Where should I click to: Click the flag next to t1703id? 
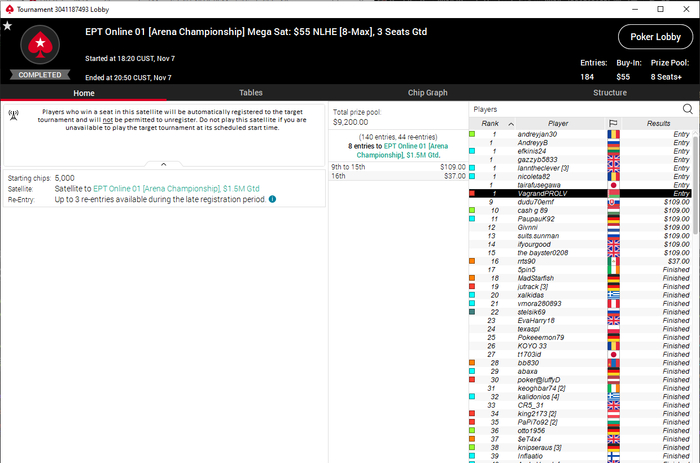tap(613, 355)
